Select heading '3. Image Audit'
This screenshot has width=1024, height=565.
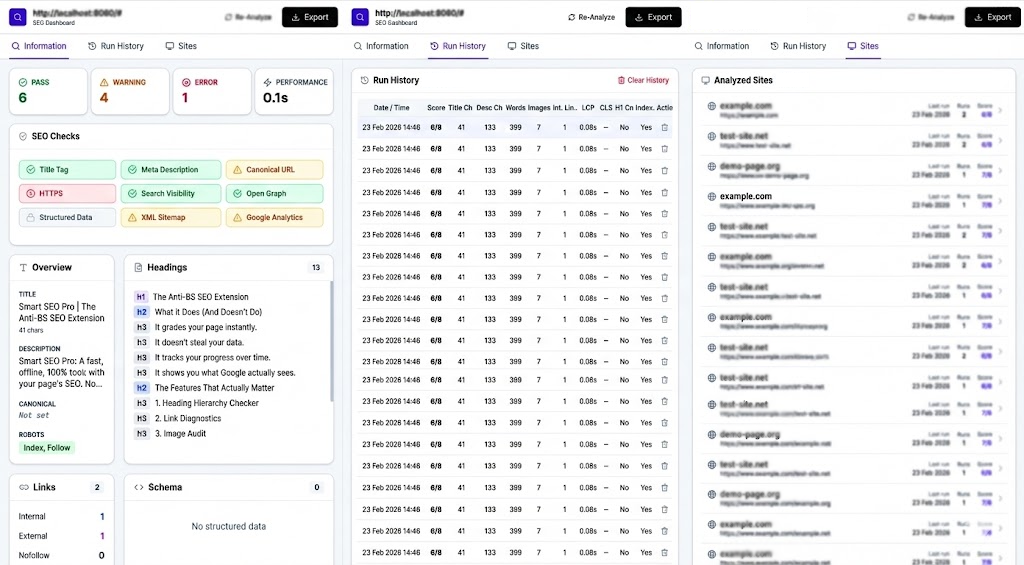tap(180, 434)
